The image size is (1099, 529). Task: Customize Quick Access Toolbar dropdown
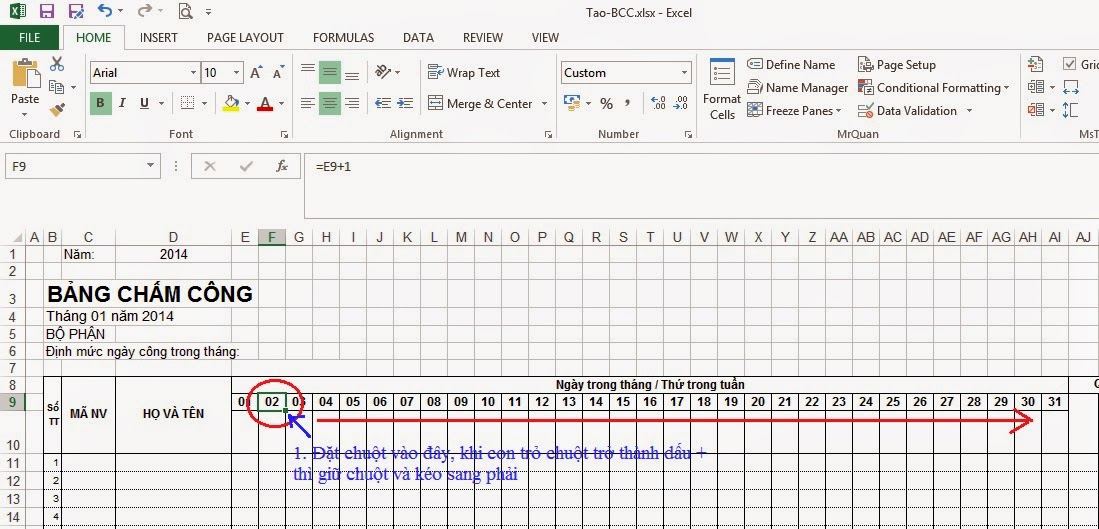[x=208, y=11]
